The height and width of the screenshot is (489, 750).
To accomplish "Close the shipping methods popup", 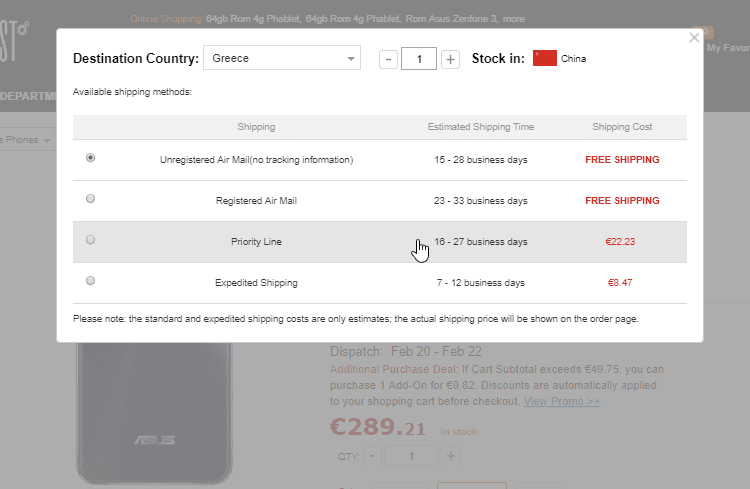I will pos(694,38).
